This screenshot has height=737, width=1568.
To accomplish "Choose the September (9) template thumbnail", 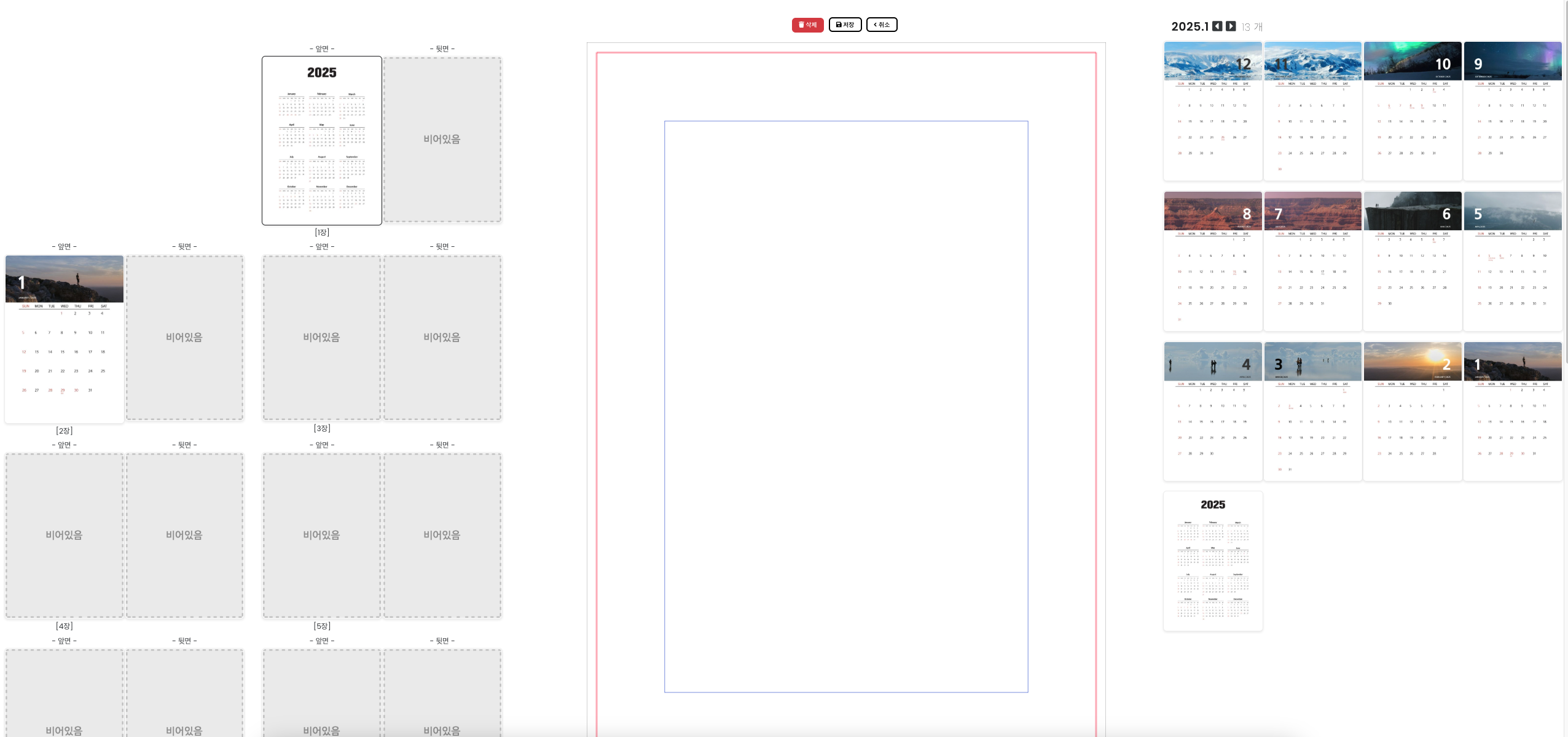I will (1513, 111).
